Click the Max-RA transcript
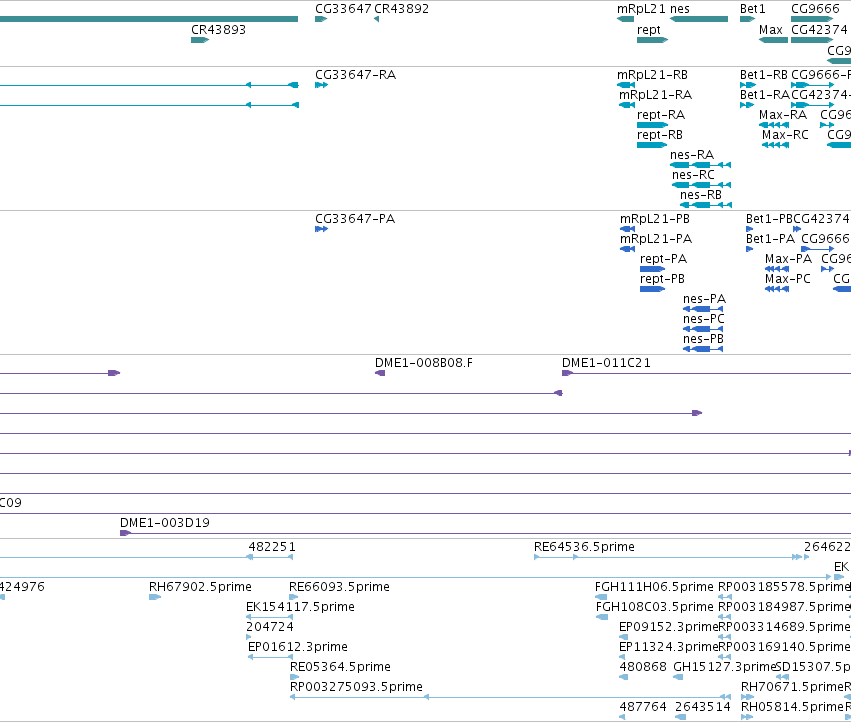This screenshot has width=851, height=722. tap(773, 125)
